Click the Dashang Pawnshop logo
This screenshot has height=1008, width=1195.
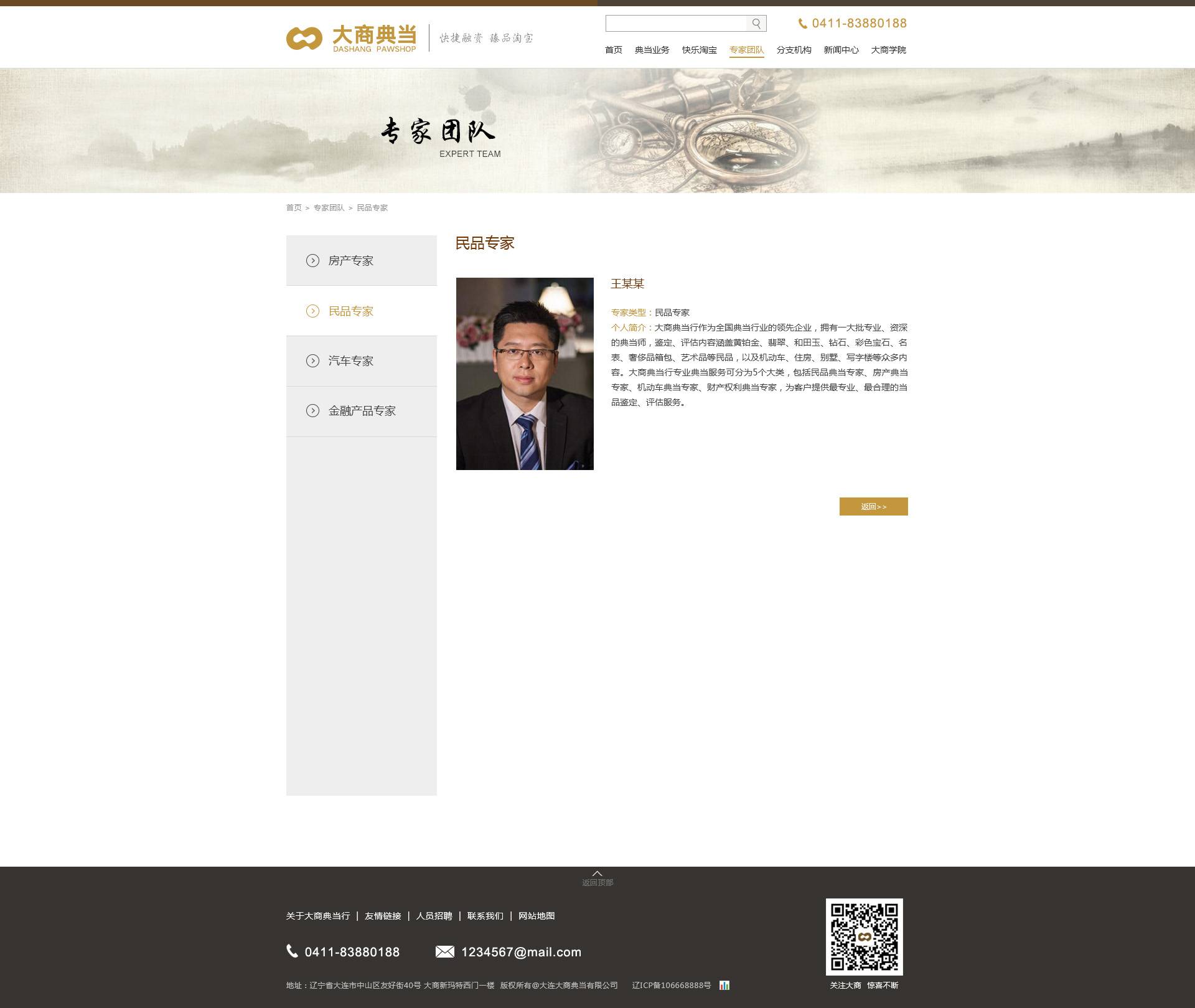[x=351, y=38]
